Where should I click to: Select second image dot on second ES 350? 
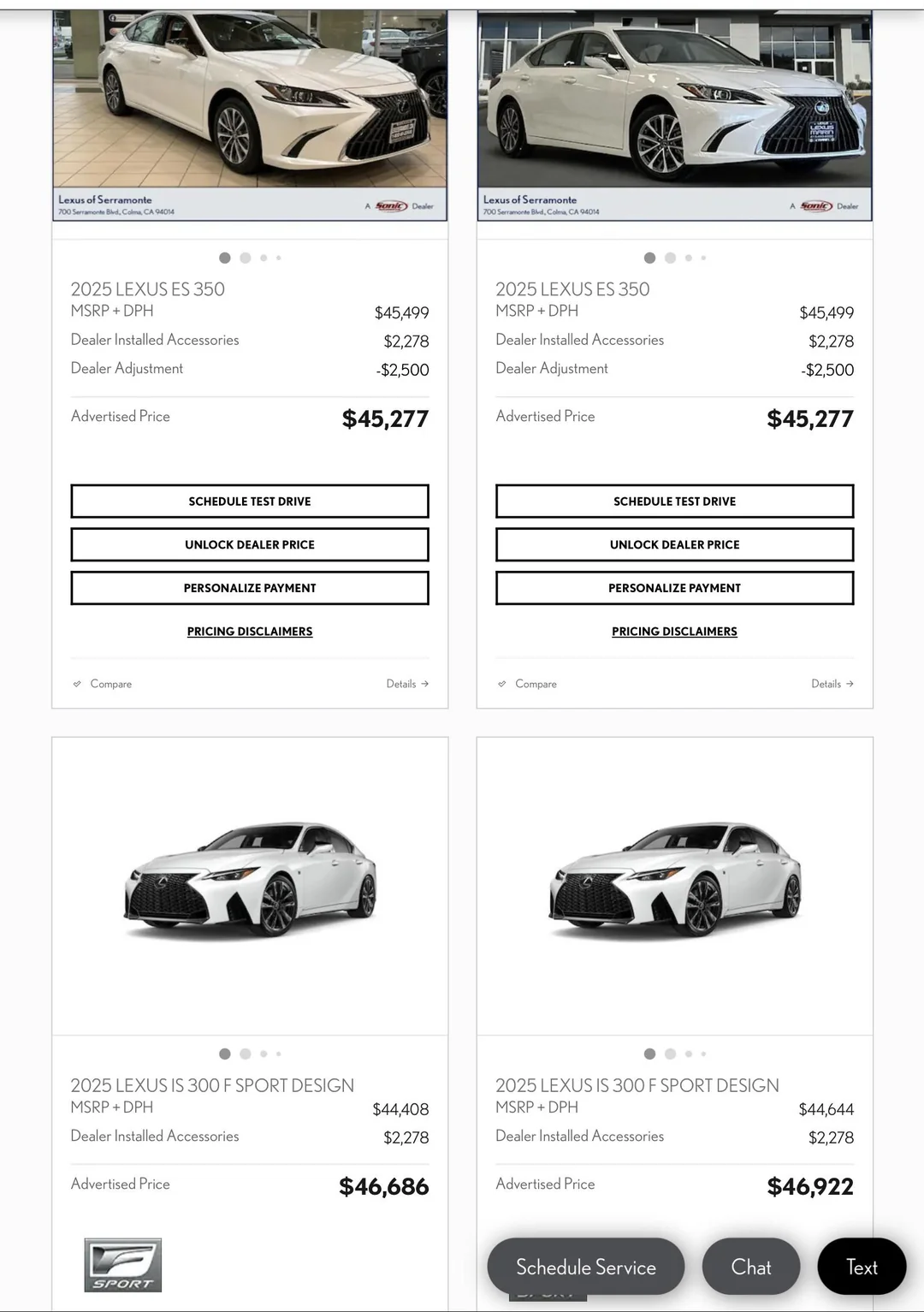670,258
